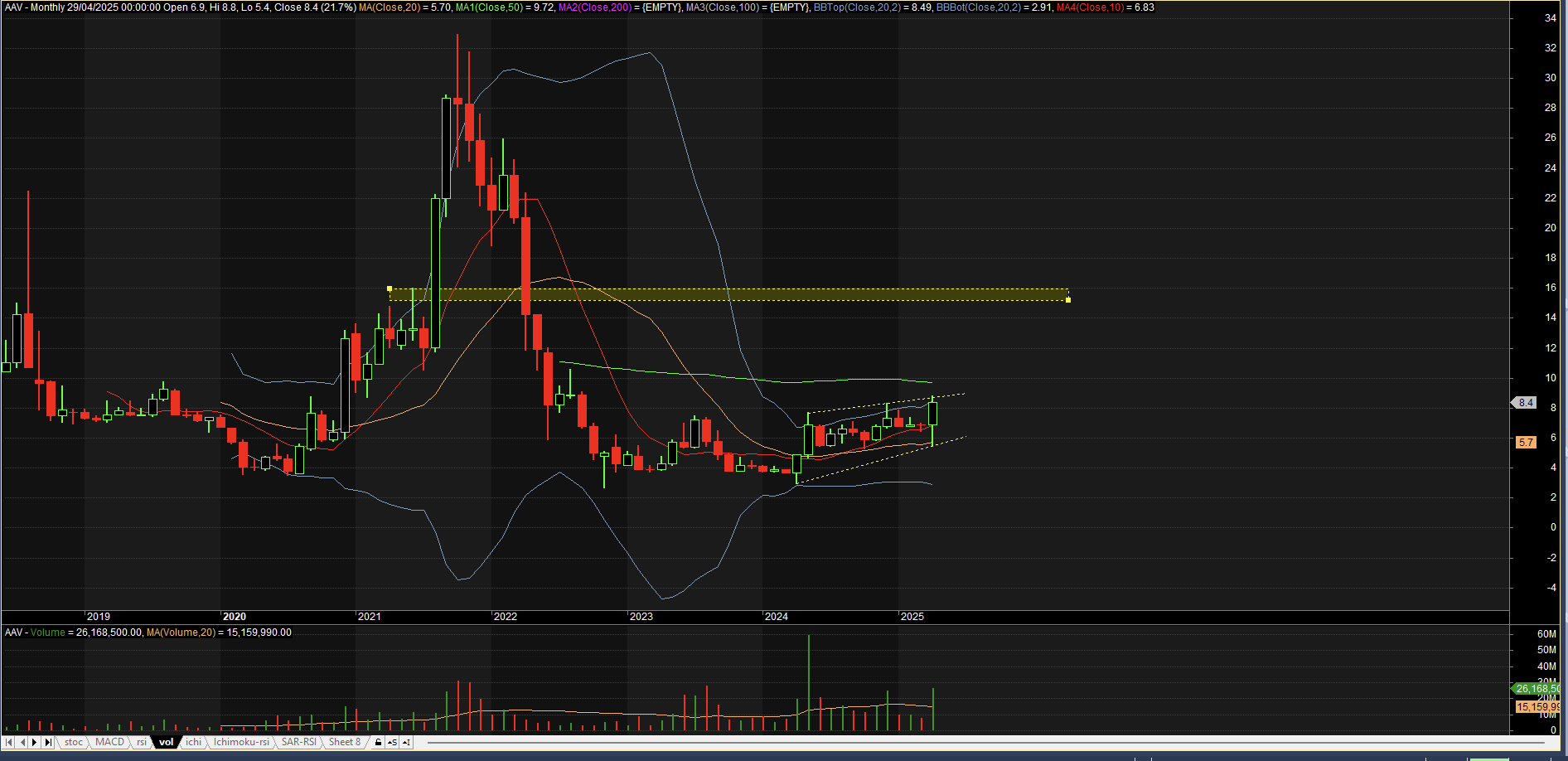Select the yellow resistance zone right handle
Image resolution: width=1568 pixels, height=761 pixels.
[x=1068, y=299]
